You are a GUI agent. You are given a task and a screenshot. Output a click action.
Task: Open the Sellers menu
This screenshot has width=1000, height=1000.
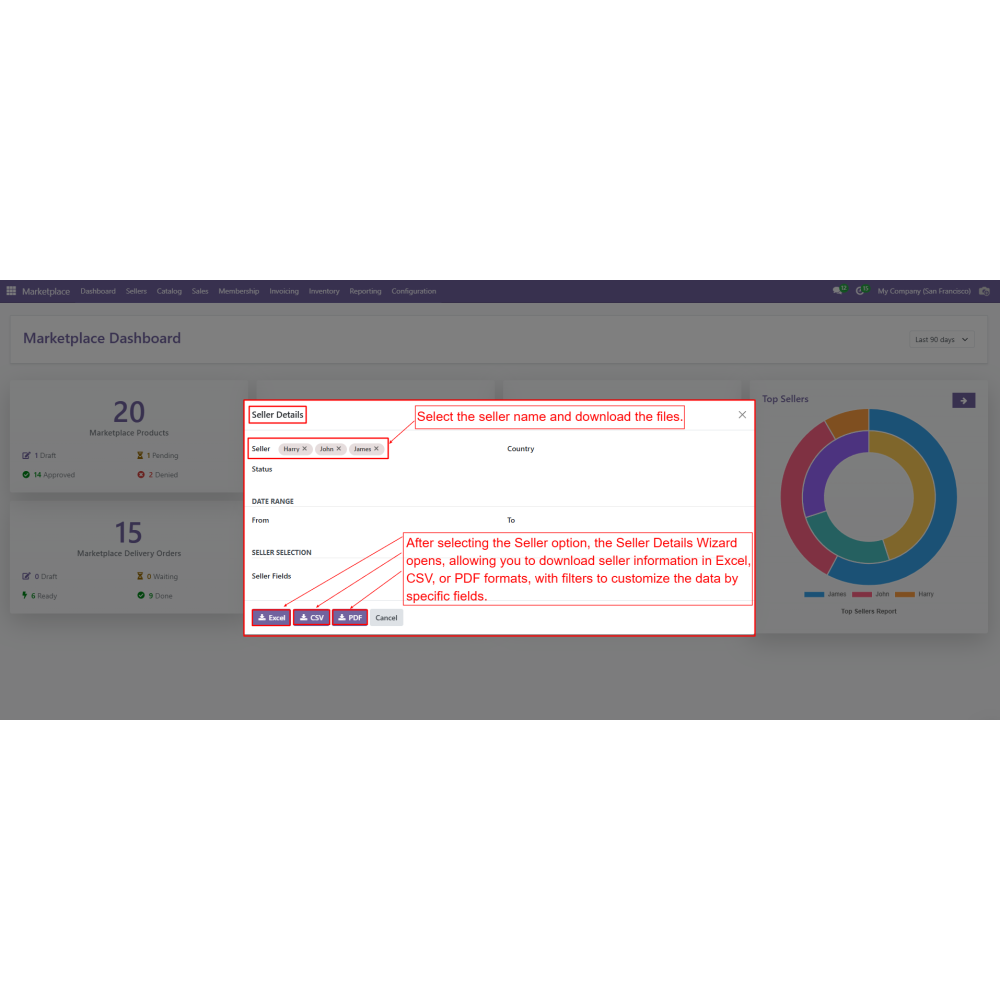(136, 291)
